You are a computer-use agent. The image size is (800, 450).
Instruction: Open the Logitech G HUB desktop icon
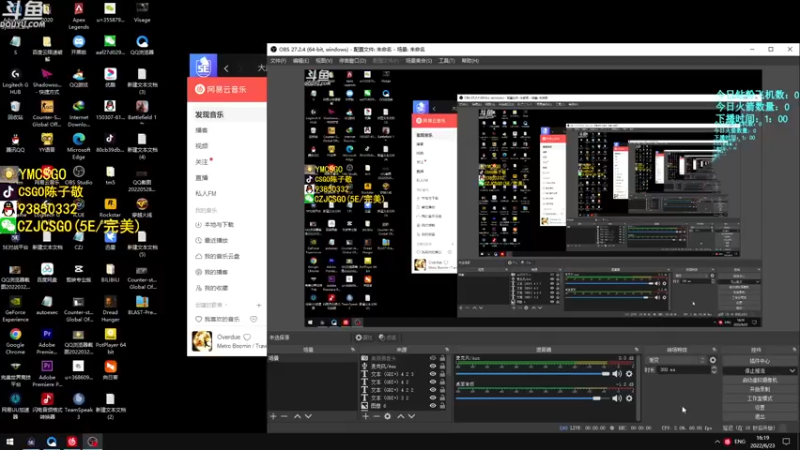pyautogui.click(x=15, y=82)
